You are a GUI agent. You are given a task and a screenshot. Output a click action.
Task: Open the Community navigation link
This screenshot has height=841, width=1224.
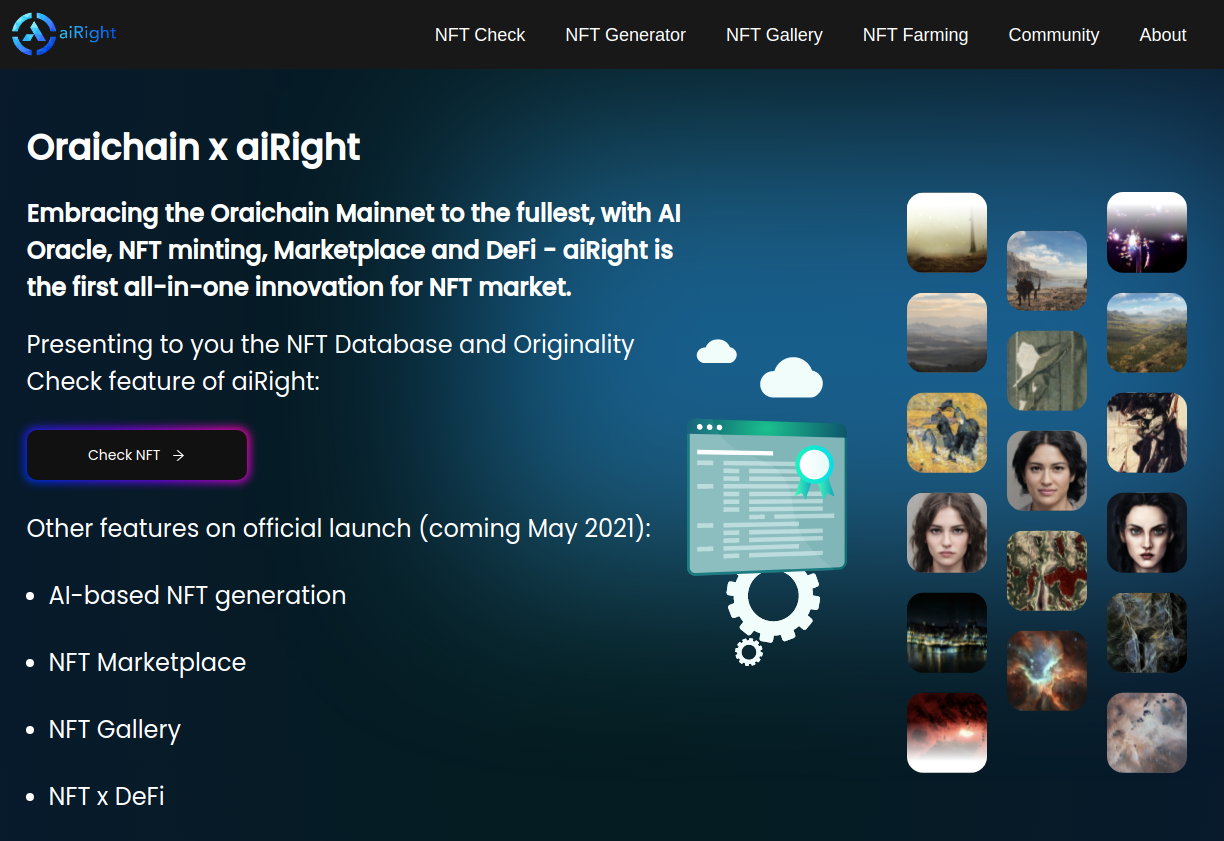click(1053, 35)
